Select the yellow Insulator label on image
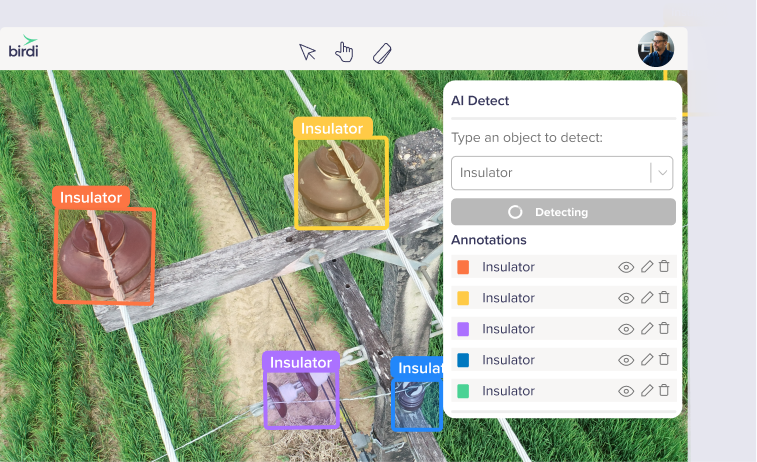Image resolution: width=757 pixels, height=462 pixels. coord(332,128)
